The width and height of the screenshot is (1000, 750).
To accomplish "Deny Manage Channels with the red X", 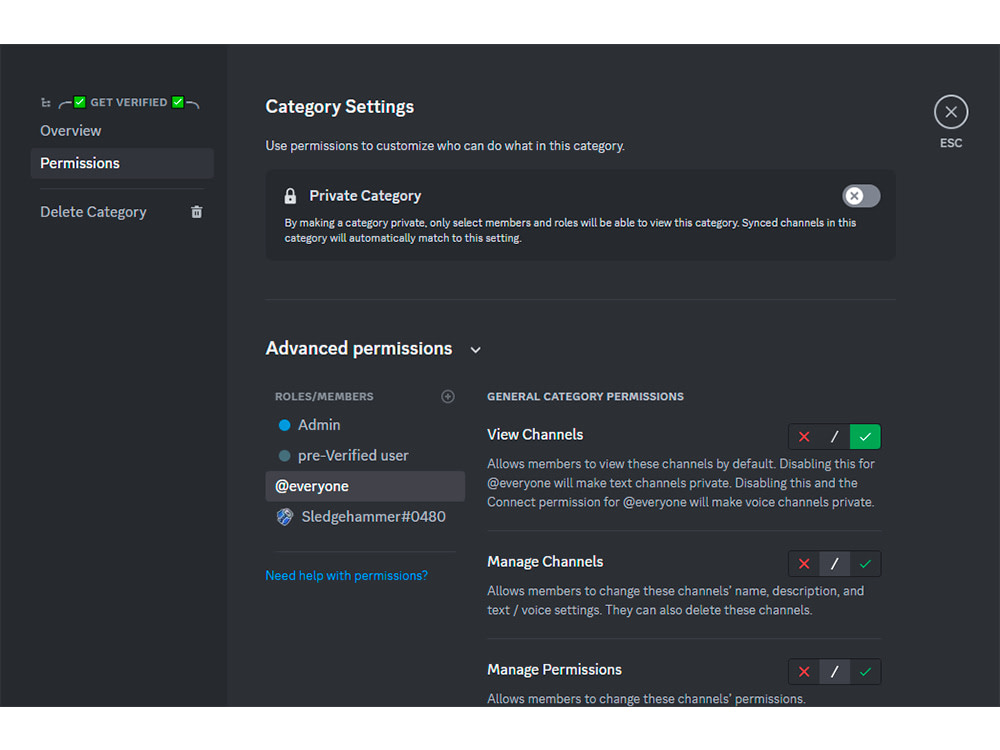I will click(x=804, y=563).
